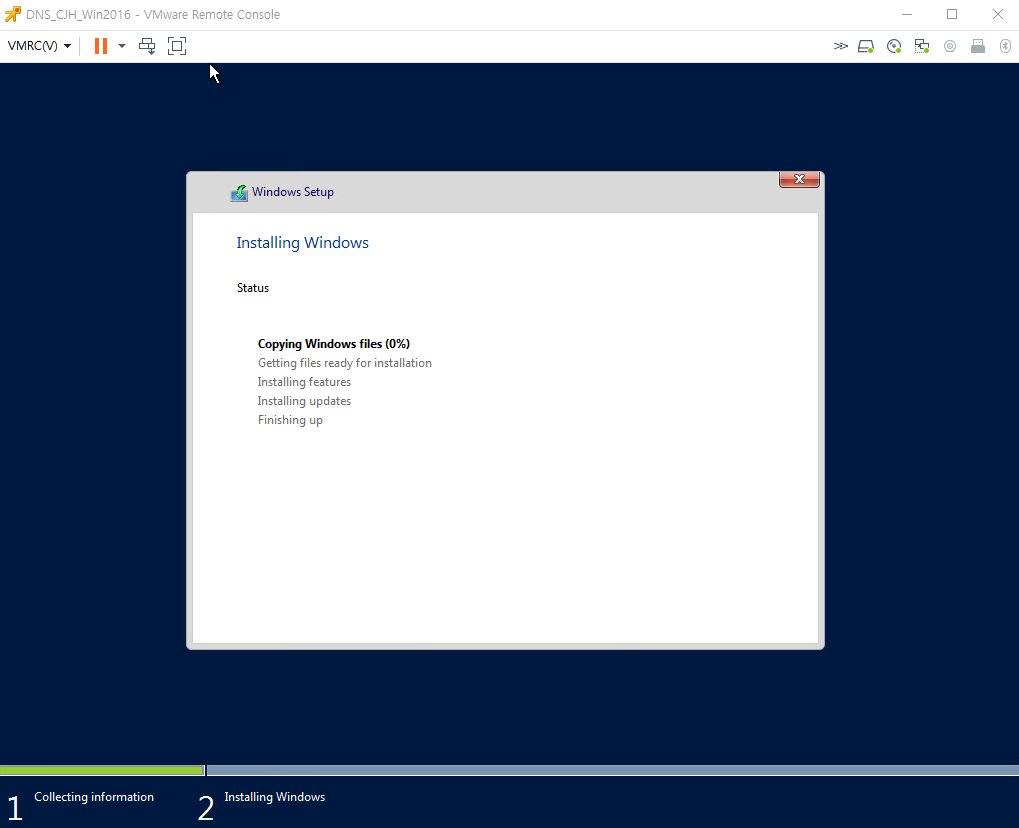
Task: Open the CD/DVD drive device icon
Action: point(894,46)
